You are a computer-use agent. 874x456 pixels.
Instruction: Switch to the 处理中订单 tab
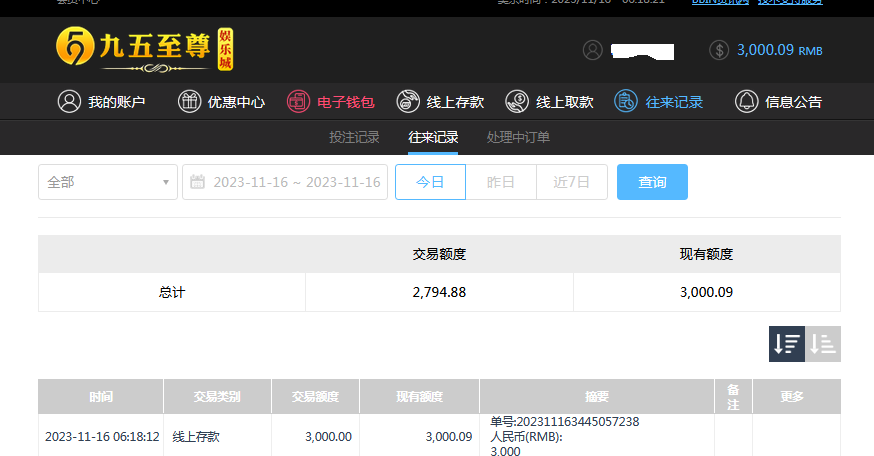[518, 137]
